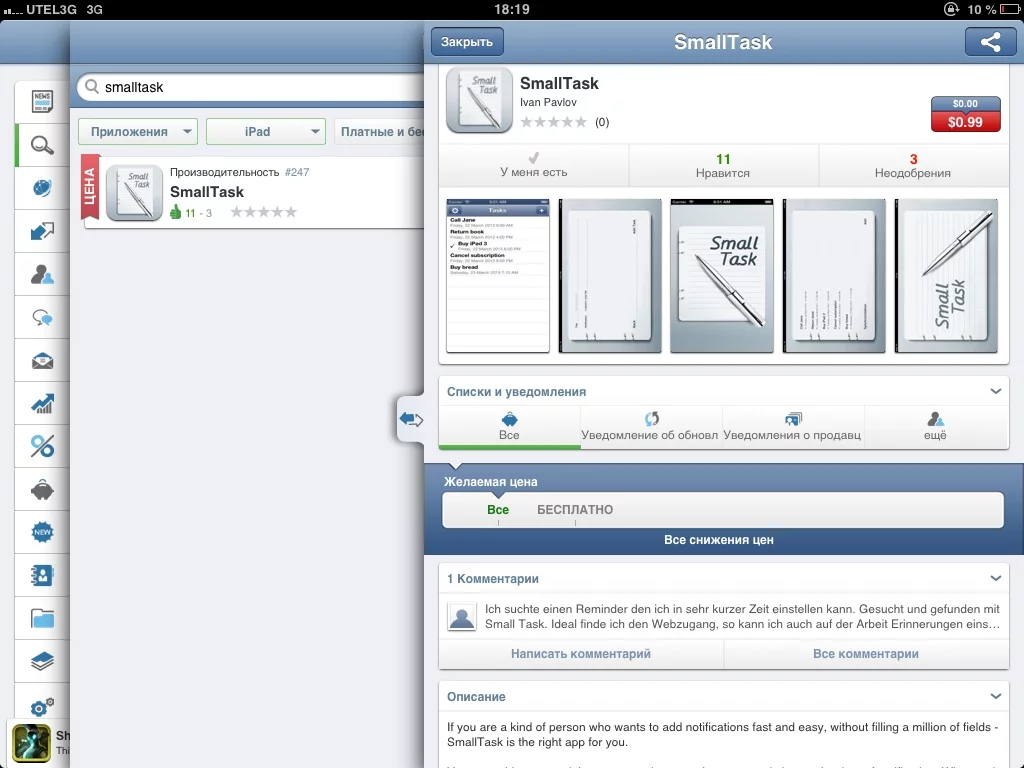Tap the panel swap arrows handle
The image size is (1024, 768).
click(411, 419)
